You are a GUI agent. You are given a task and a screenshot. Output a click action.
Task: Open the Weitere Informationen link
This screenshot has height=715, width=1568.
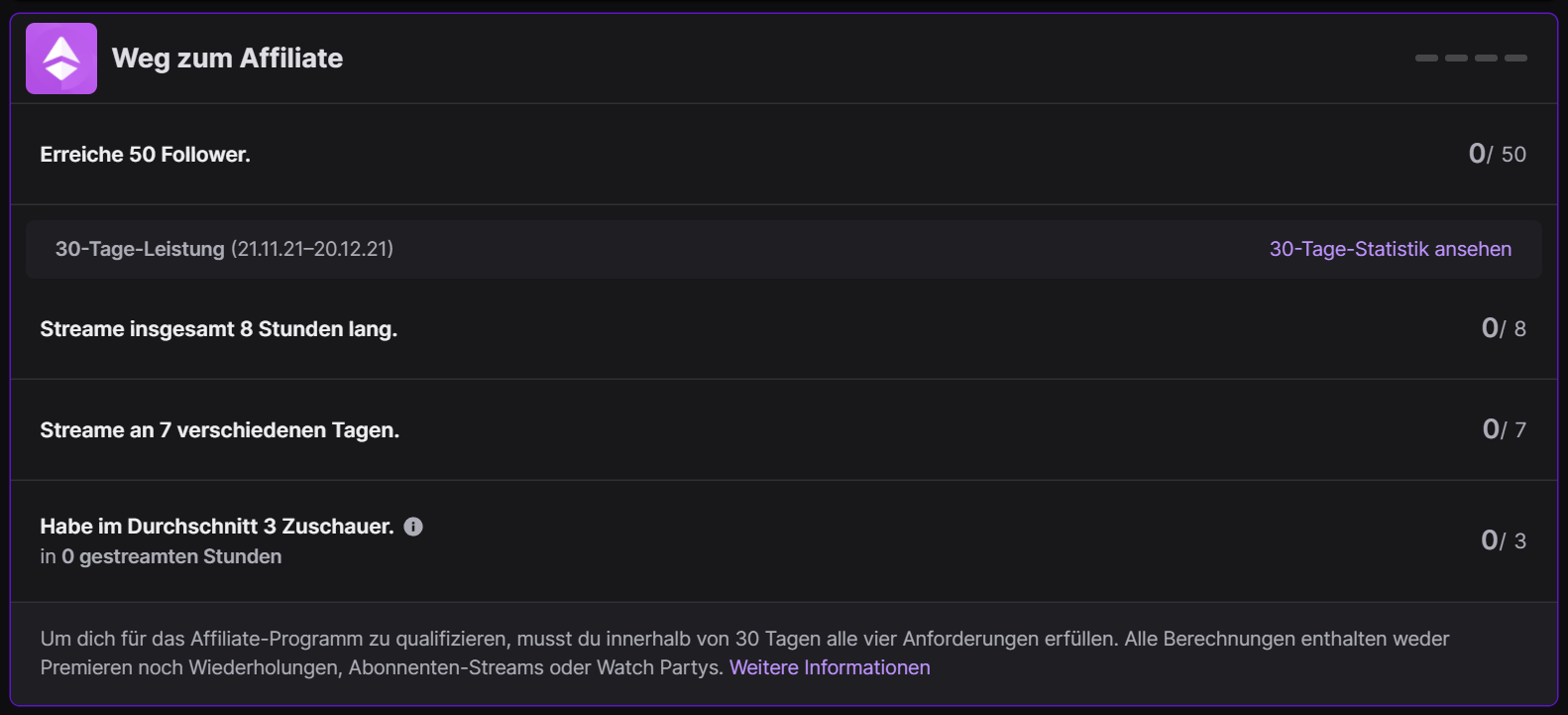pos(830,667)
